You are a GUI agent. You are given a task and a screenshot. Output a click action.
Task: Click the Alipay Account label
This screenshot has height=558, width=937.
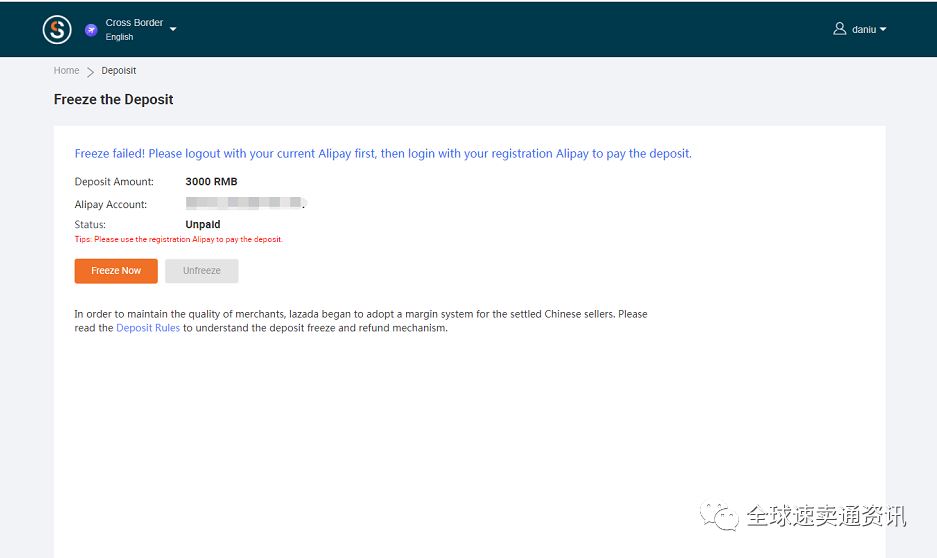111,204
